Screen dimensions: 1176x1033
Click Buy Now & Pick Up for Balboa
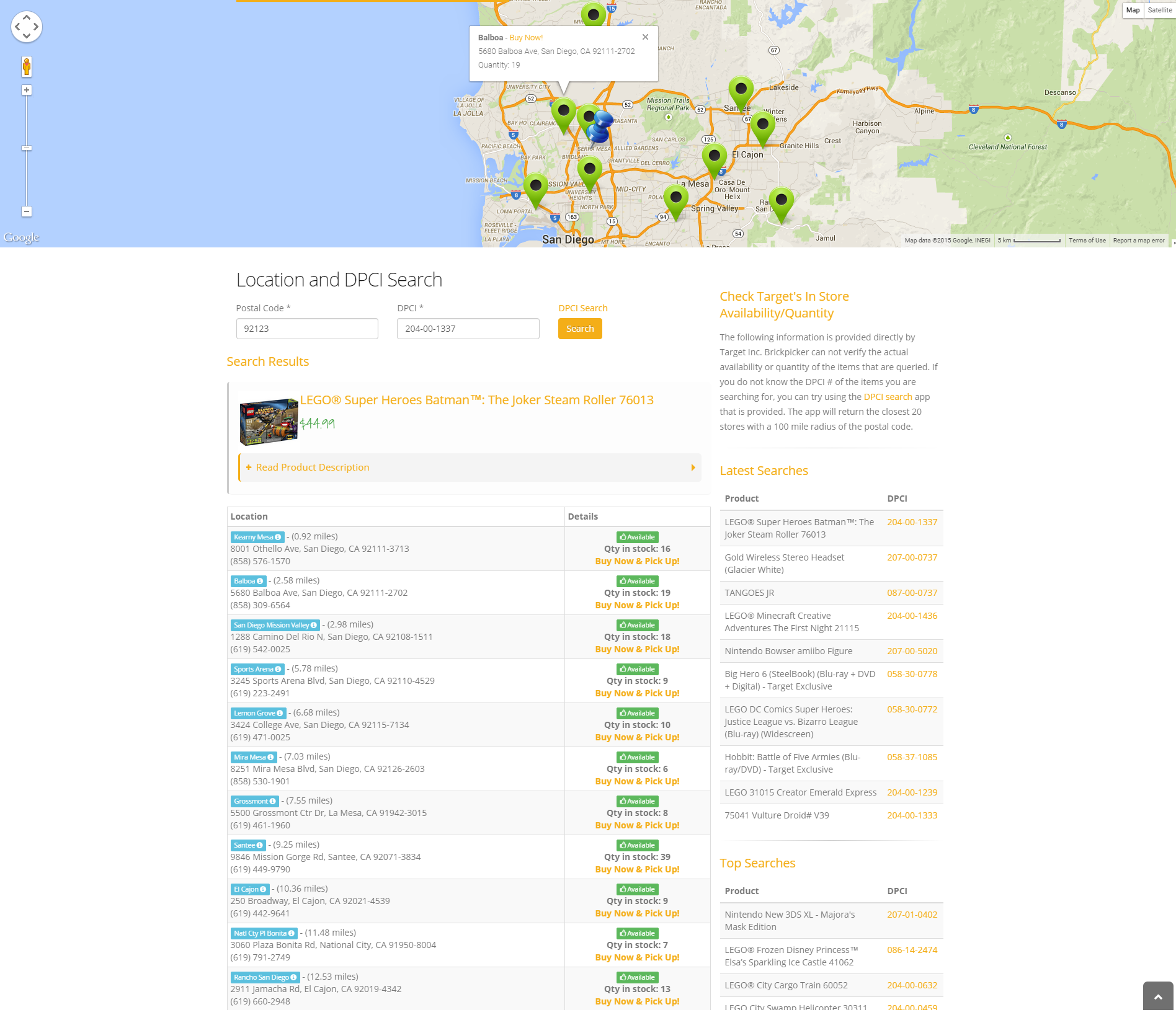click(x=637, y=605)
